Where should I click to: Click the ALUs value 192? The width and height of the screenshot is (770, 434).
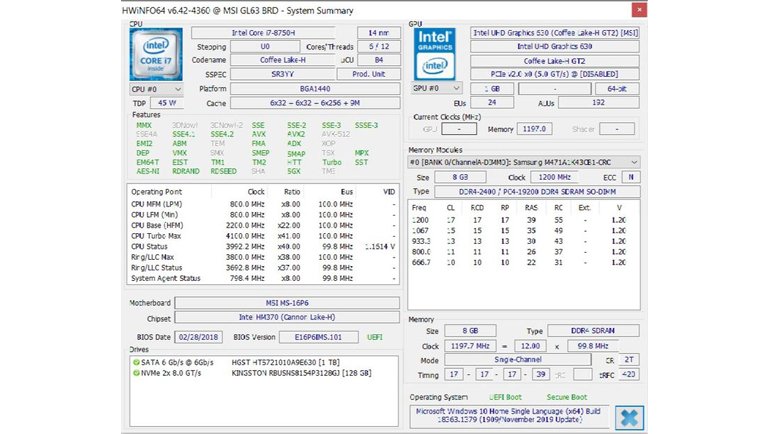[599, 103]
